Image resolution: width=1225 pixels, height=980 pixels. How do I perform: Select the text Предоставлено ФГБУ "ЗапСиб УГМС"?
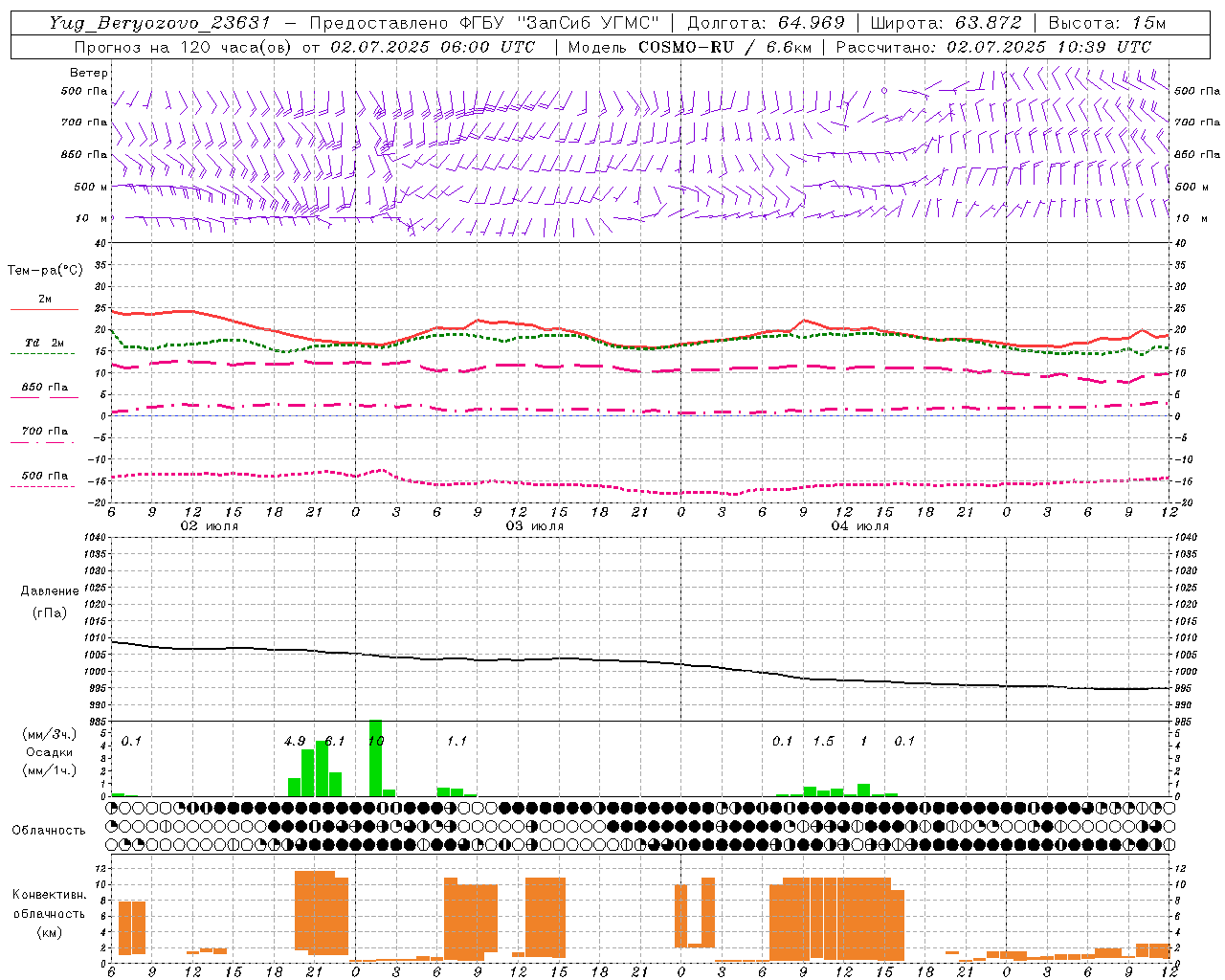pos(485,23)
